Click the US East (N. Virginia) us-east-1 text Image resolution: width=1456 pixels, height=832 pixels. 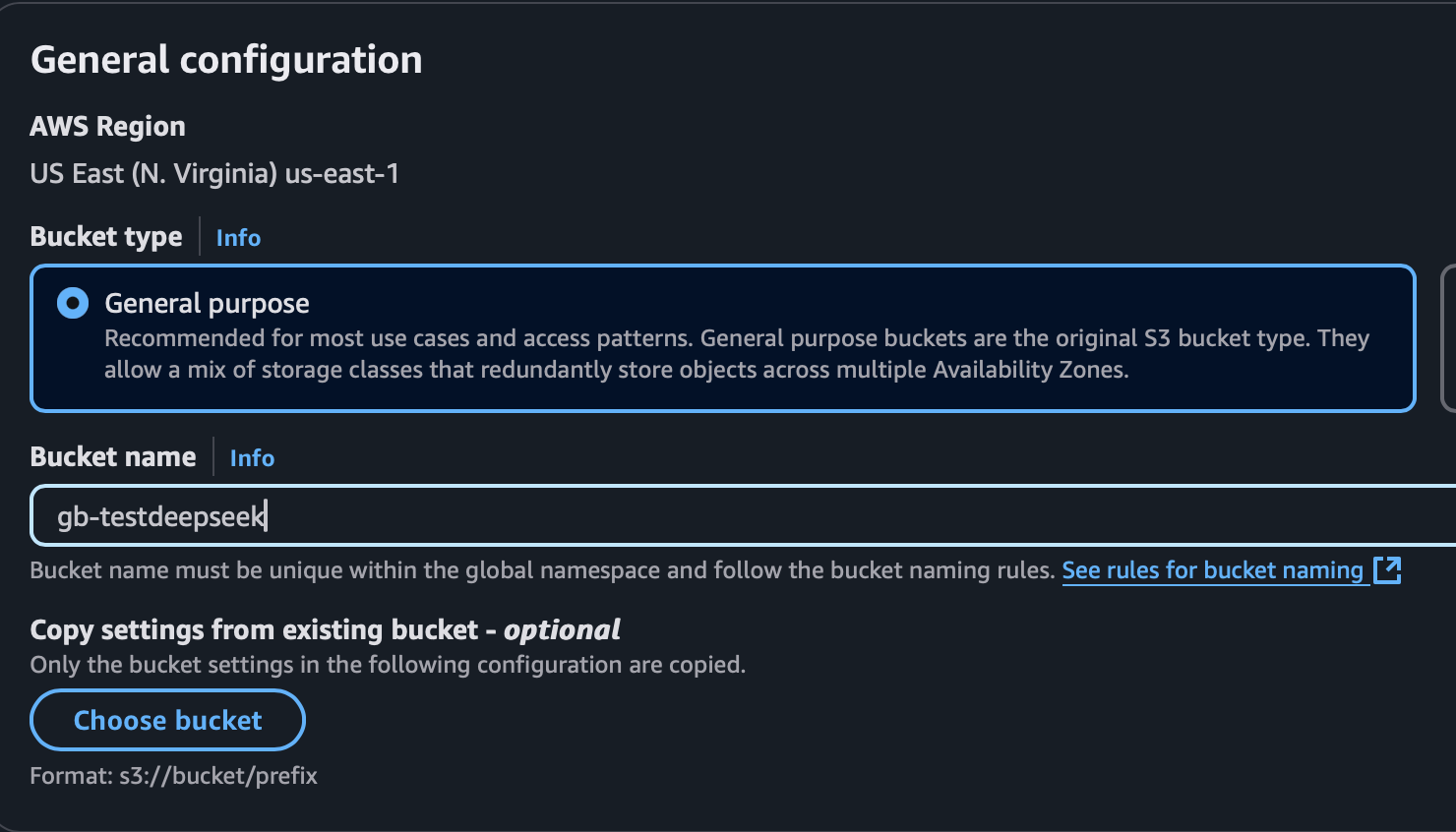[214, 174]
